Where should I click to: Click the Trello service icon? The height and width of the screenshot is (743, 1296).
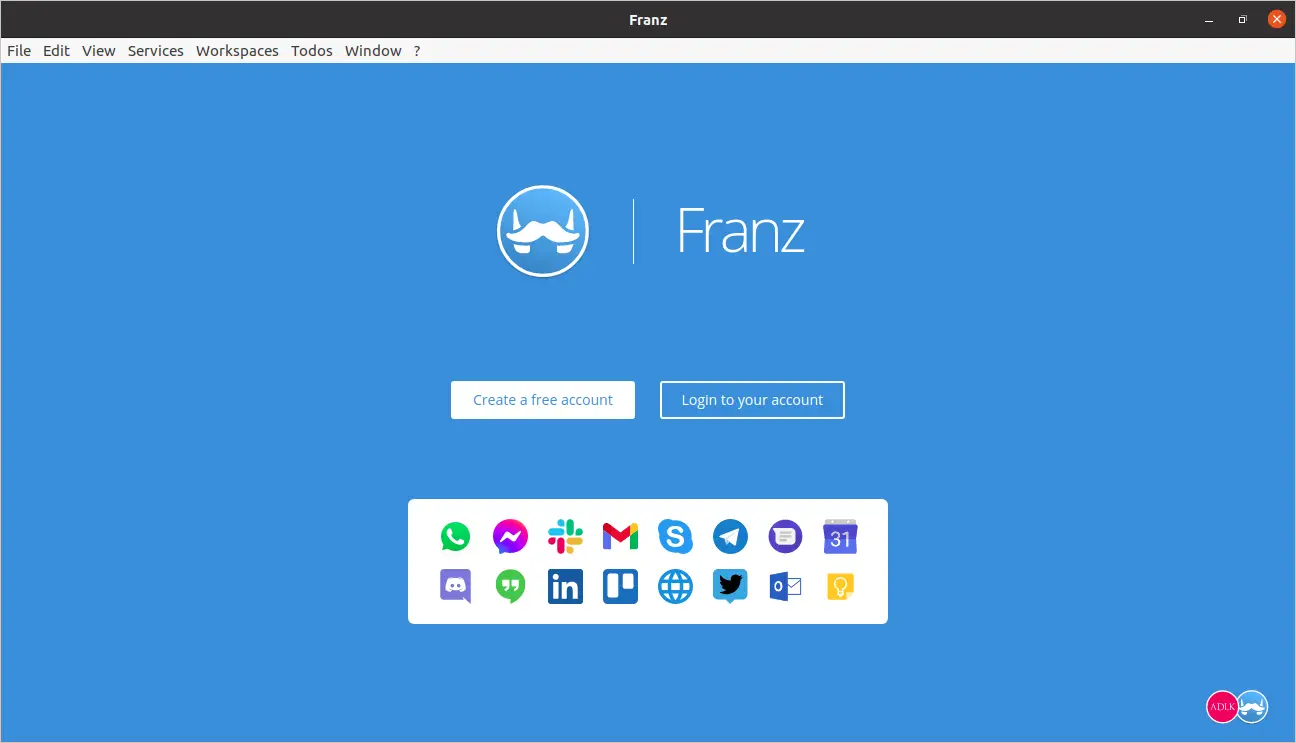pyautogui.click(x=620, y=586)
